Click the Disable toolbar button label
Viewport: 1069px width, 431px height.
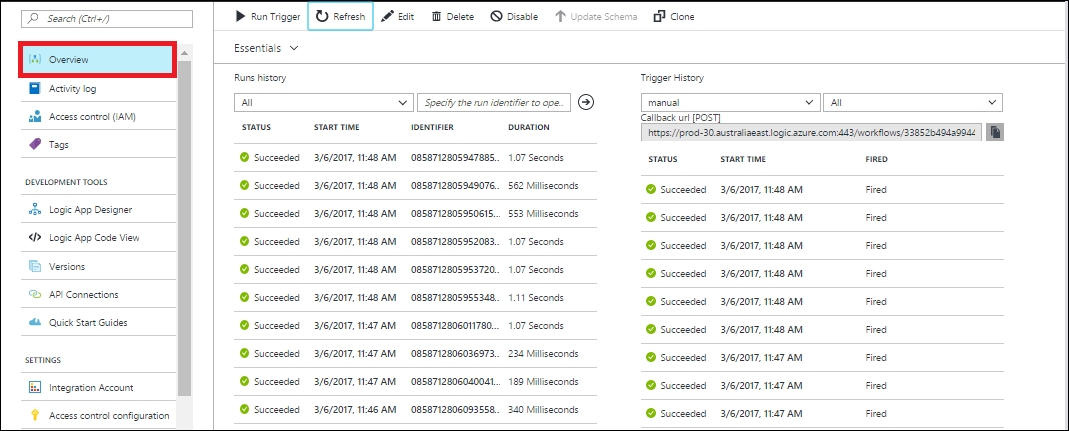[522, 17]
